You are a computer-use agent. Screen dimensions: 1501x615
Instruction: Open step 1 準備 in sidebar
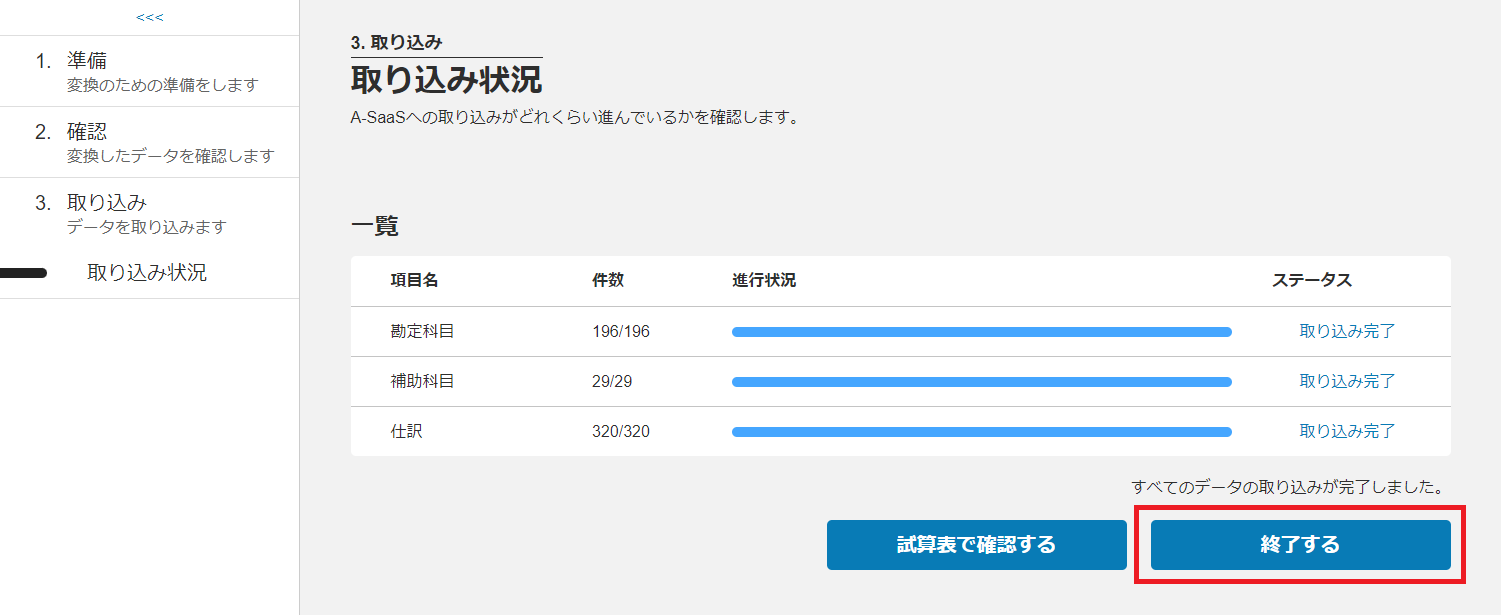coord(150,71)
